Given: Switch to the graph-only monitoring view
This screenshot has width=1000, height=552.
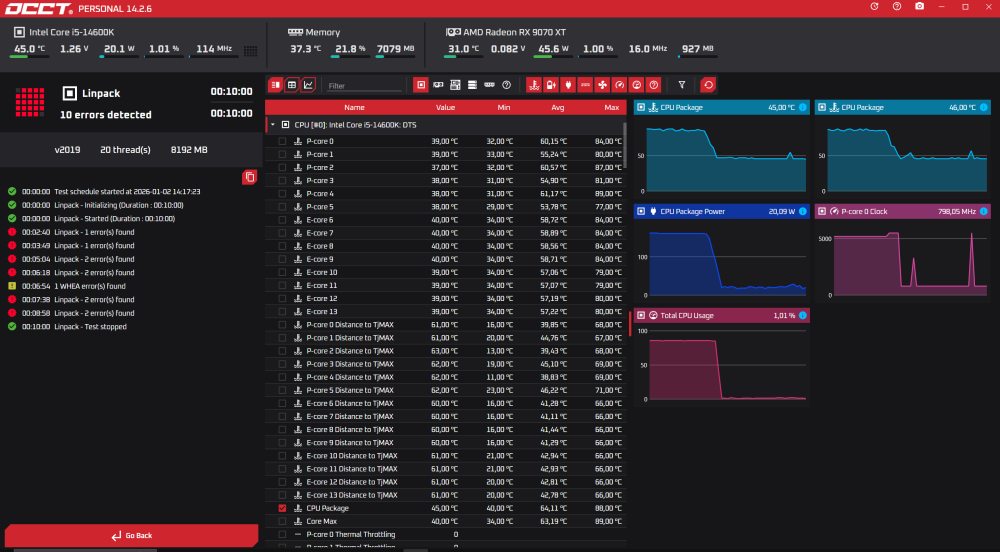Looking at the screenshot, I should [308, 85].
